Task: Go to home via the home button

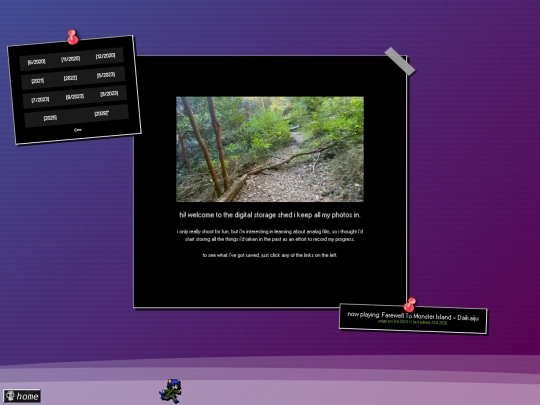Action: tap(22, 396)
